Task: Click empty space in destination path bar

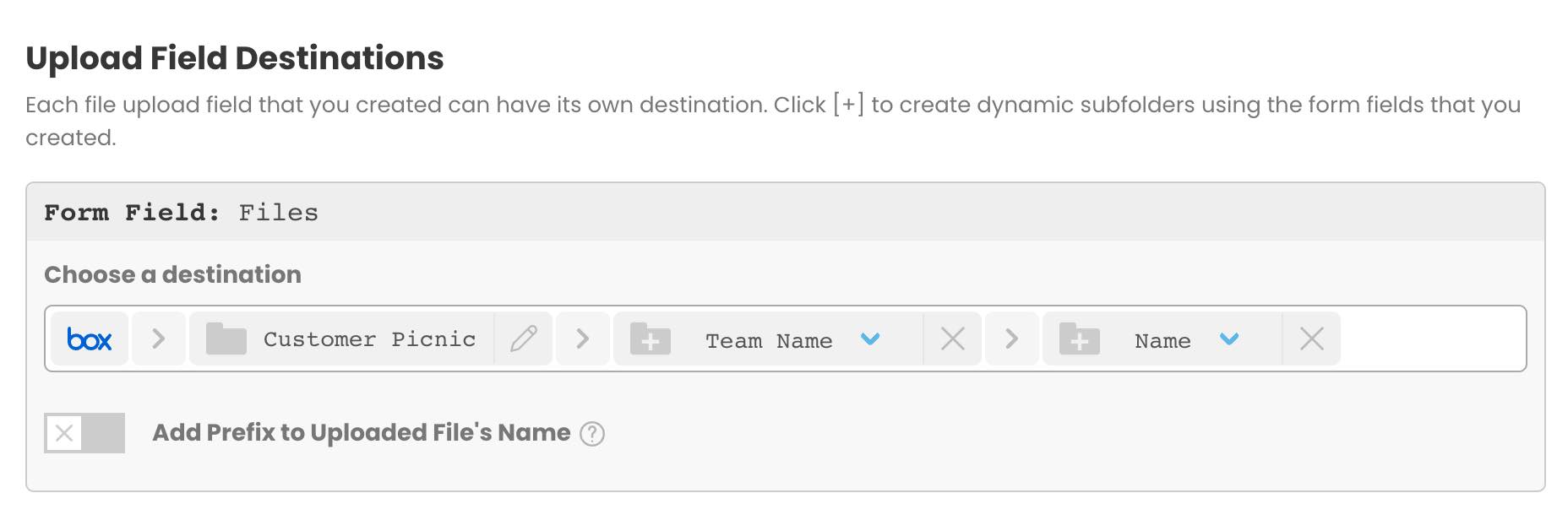Action: coord(1432,339)
